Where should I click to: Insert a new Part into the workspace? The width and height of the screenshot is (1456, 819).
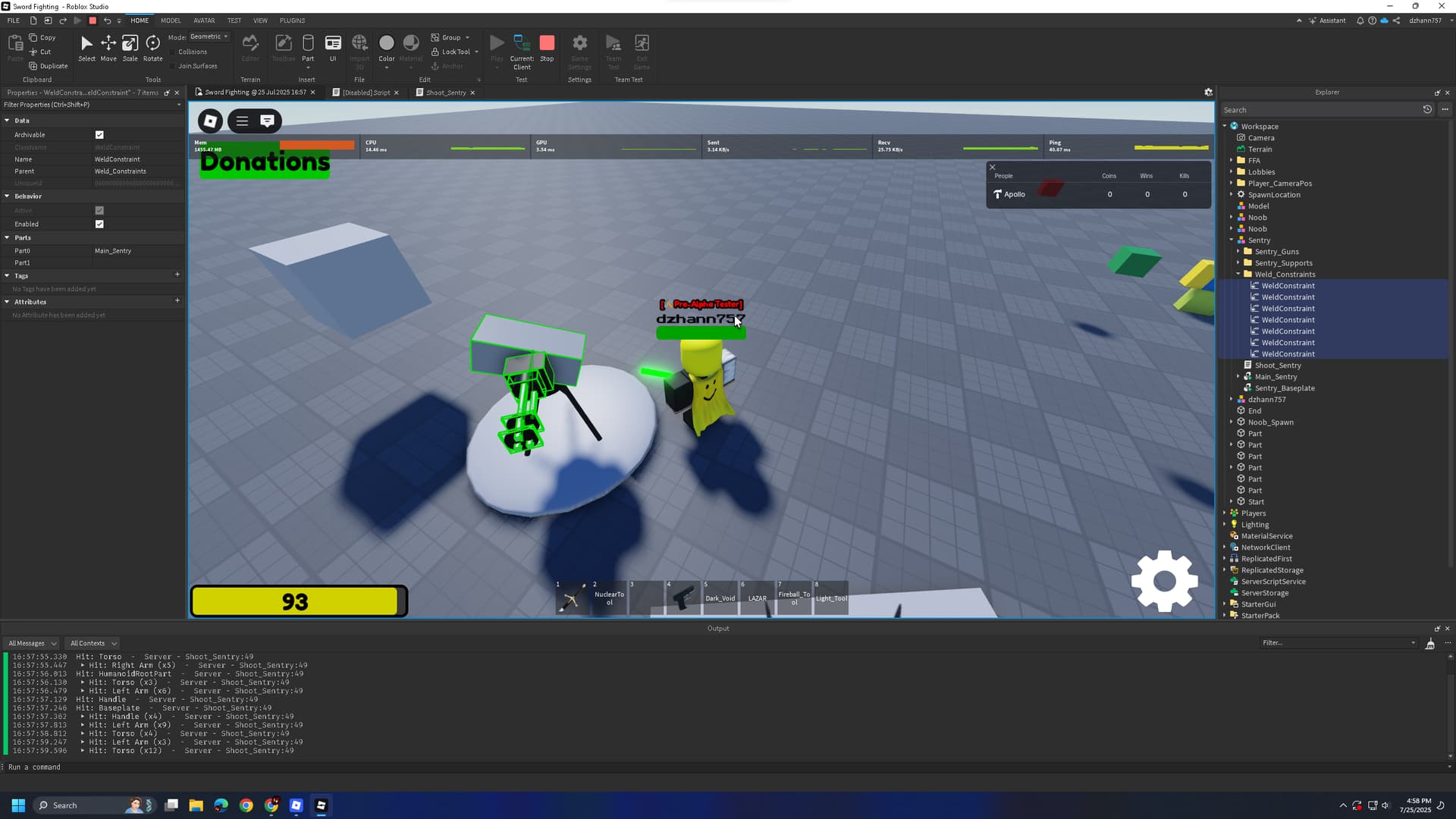coord(308,45)
